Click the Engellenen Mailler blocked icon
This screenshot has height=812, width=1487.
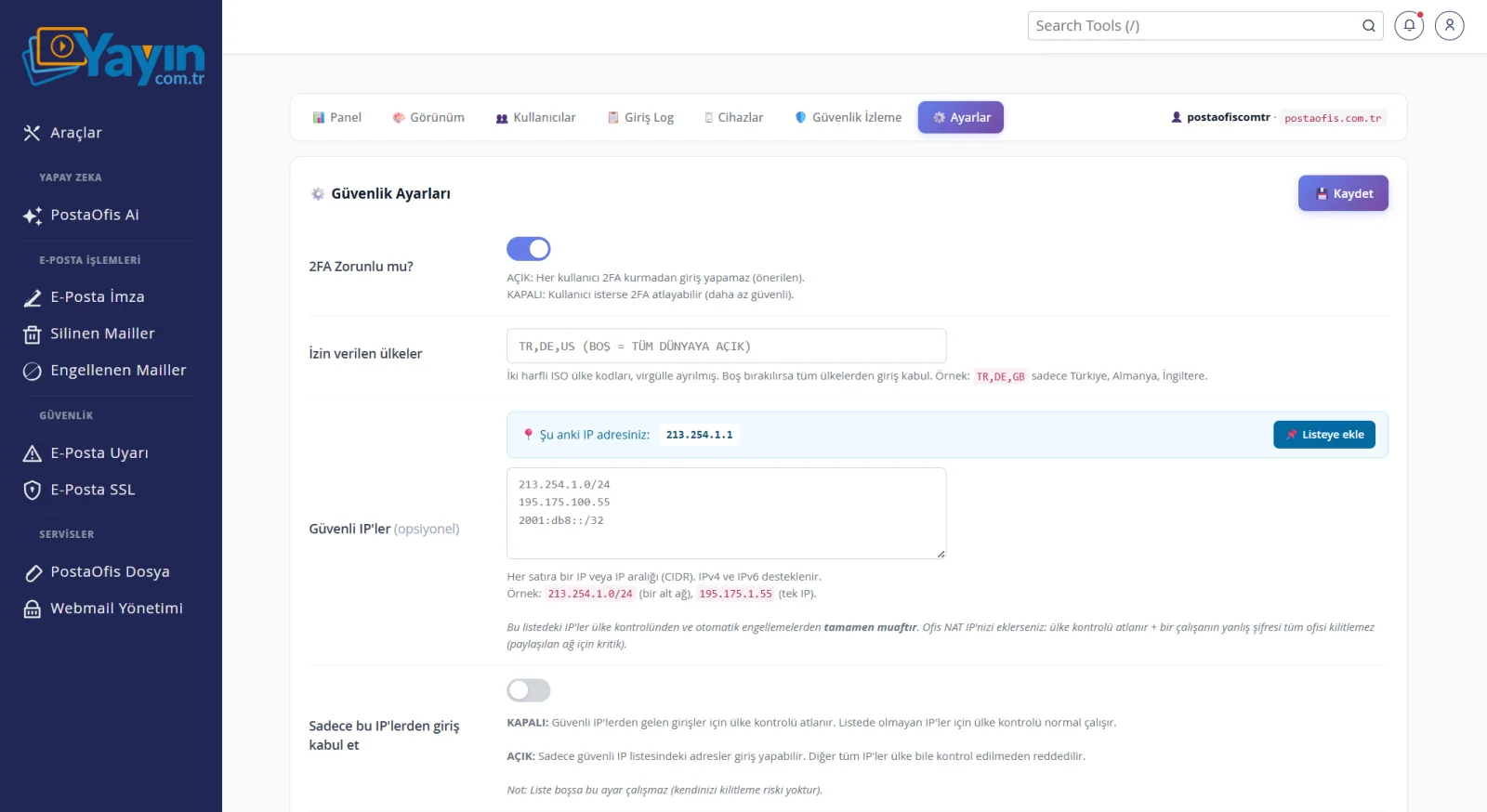[x=32, y=371]
